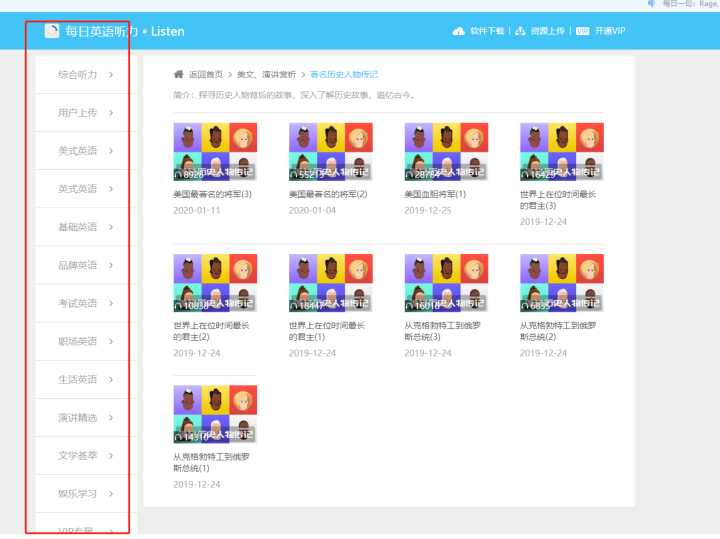Open thumbnail of 从克格勃特工到俄罗斯总统(1)
720x539 pixels.
[215, 414]
